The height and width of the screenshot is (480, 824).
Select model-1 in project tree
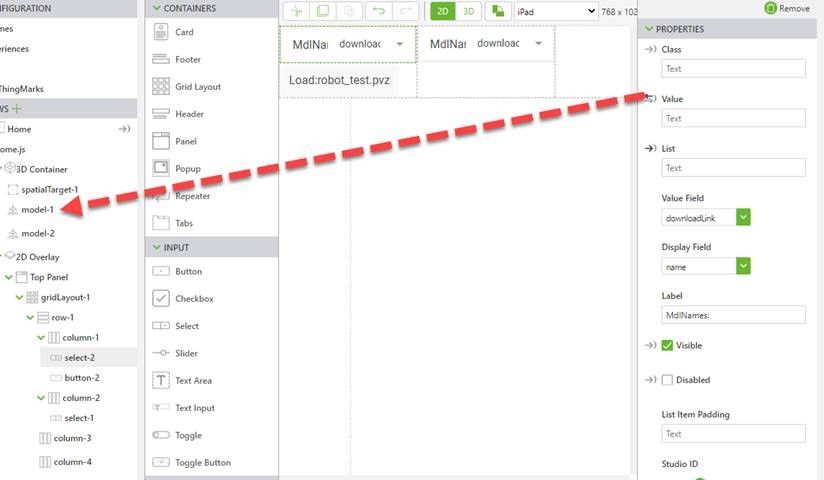pyautogui.click(x=37, y=210)
